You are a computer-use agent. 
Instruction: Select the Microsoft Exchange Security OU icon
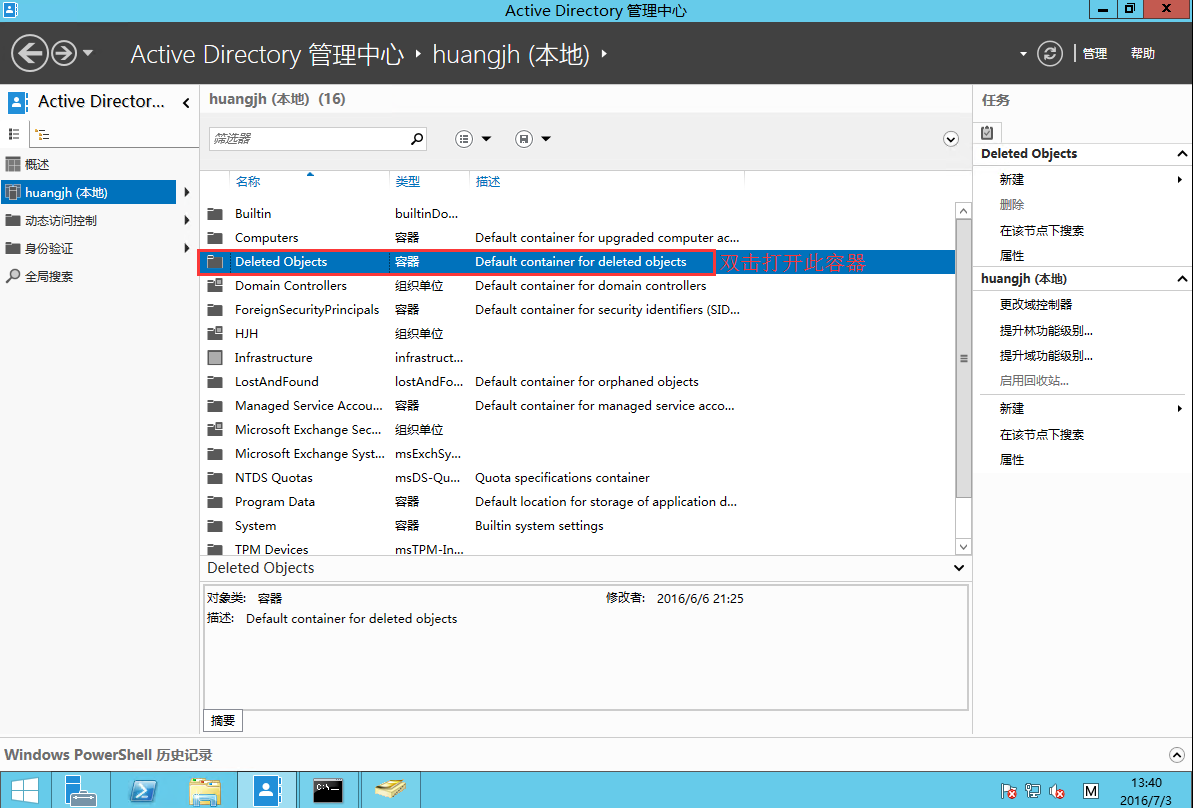point(215,430)
